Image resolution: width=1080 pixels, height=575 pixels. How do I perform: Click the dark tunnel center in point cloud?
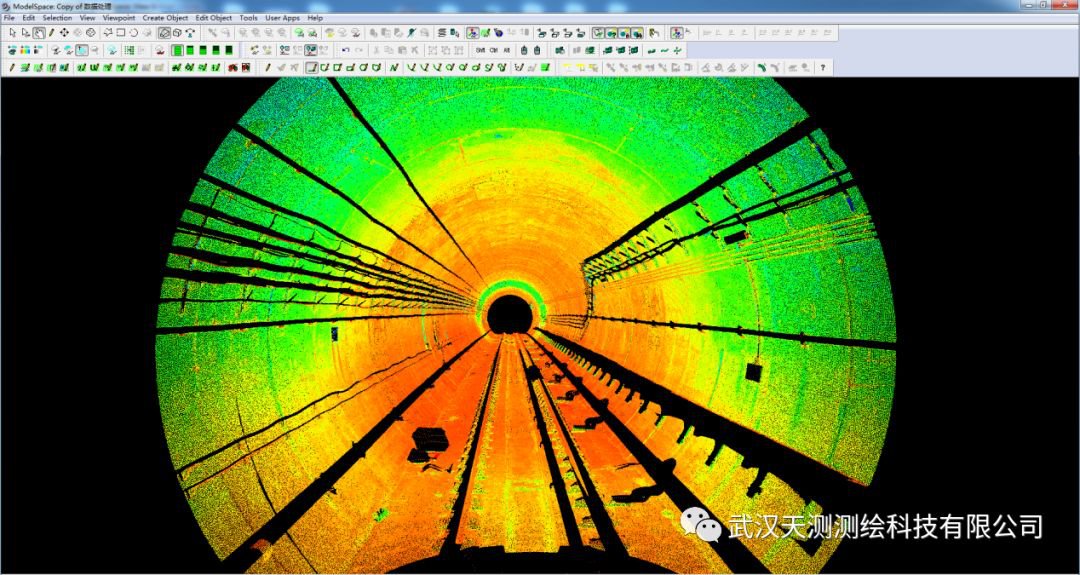(x=510, y=313)
